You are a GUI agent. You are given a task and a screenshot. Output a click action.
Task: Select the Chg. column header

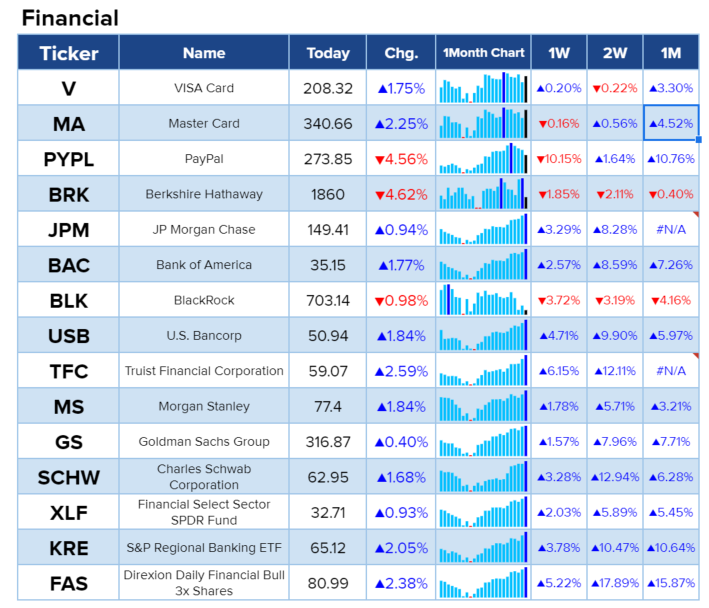401,52
